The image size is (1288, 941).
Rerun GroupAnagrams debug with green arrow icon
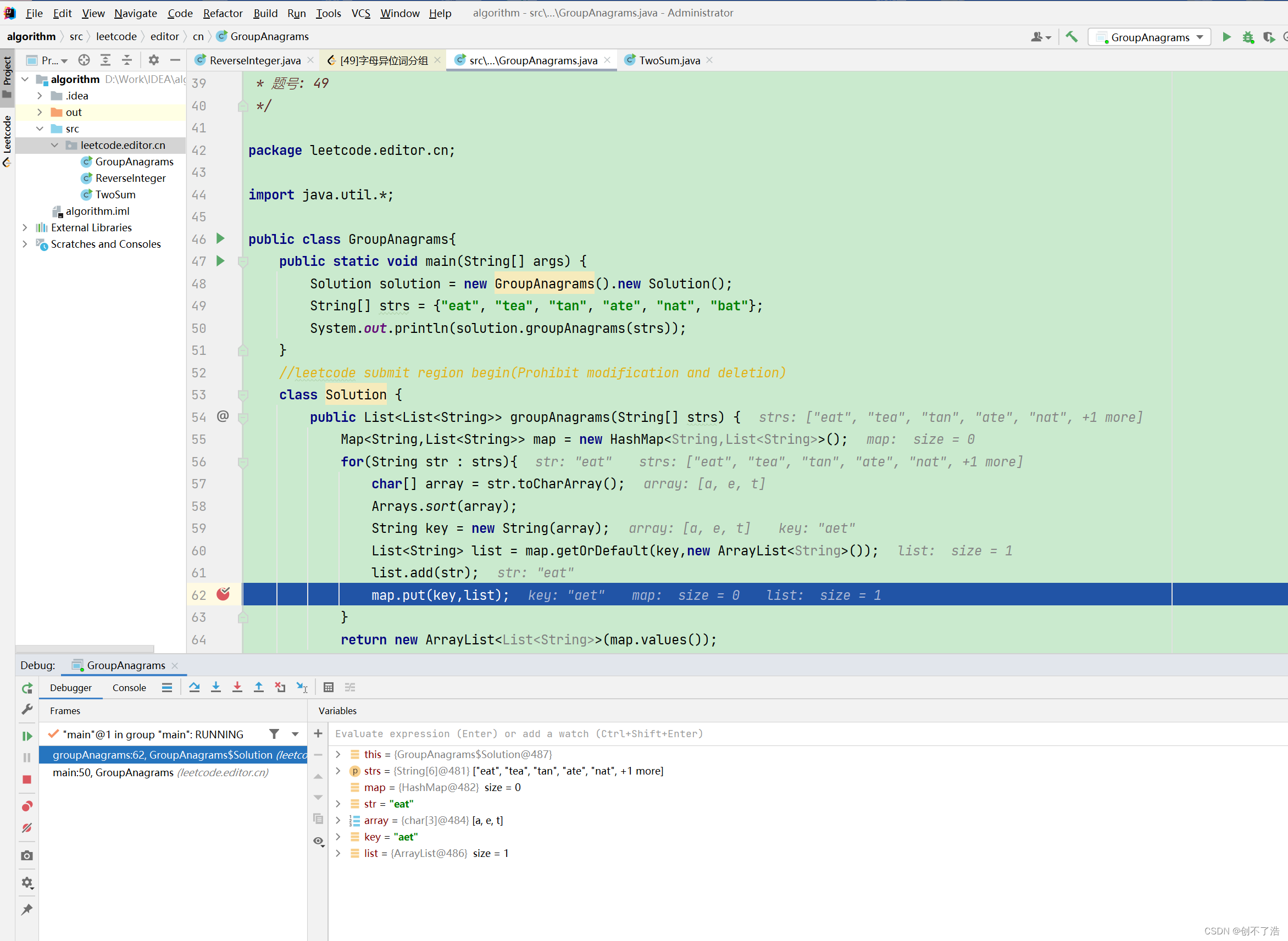(x=27, y=689)
